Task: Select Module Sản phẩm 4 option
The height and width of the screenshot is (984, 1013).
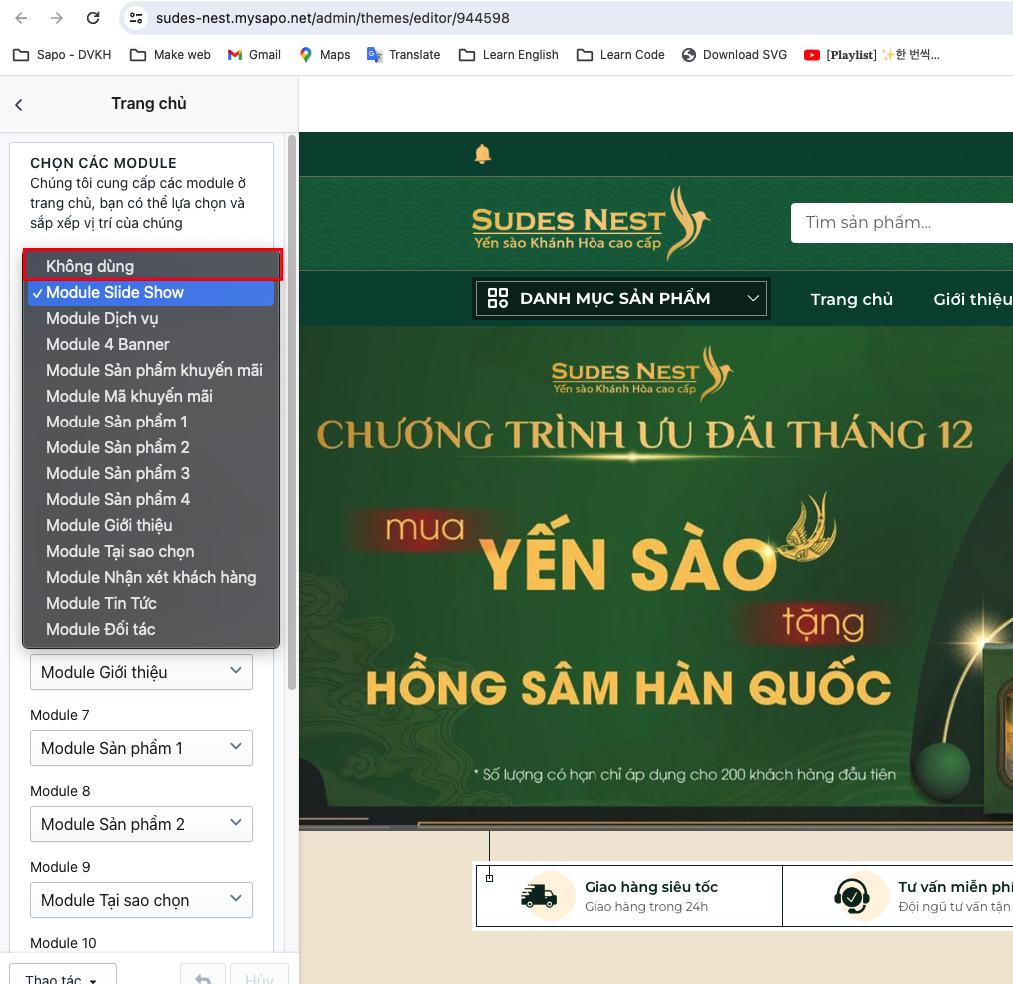Action: [x=151, y=499]
